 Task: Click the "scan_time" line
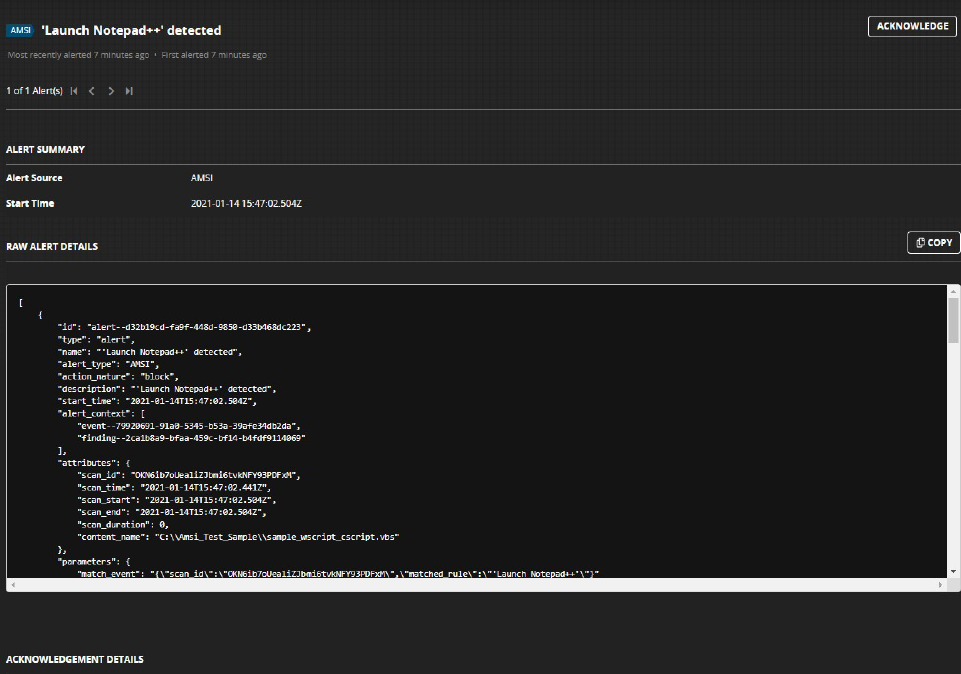(x=174, y=488)
